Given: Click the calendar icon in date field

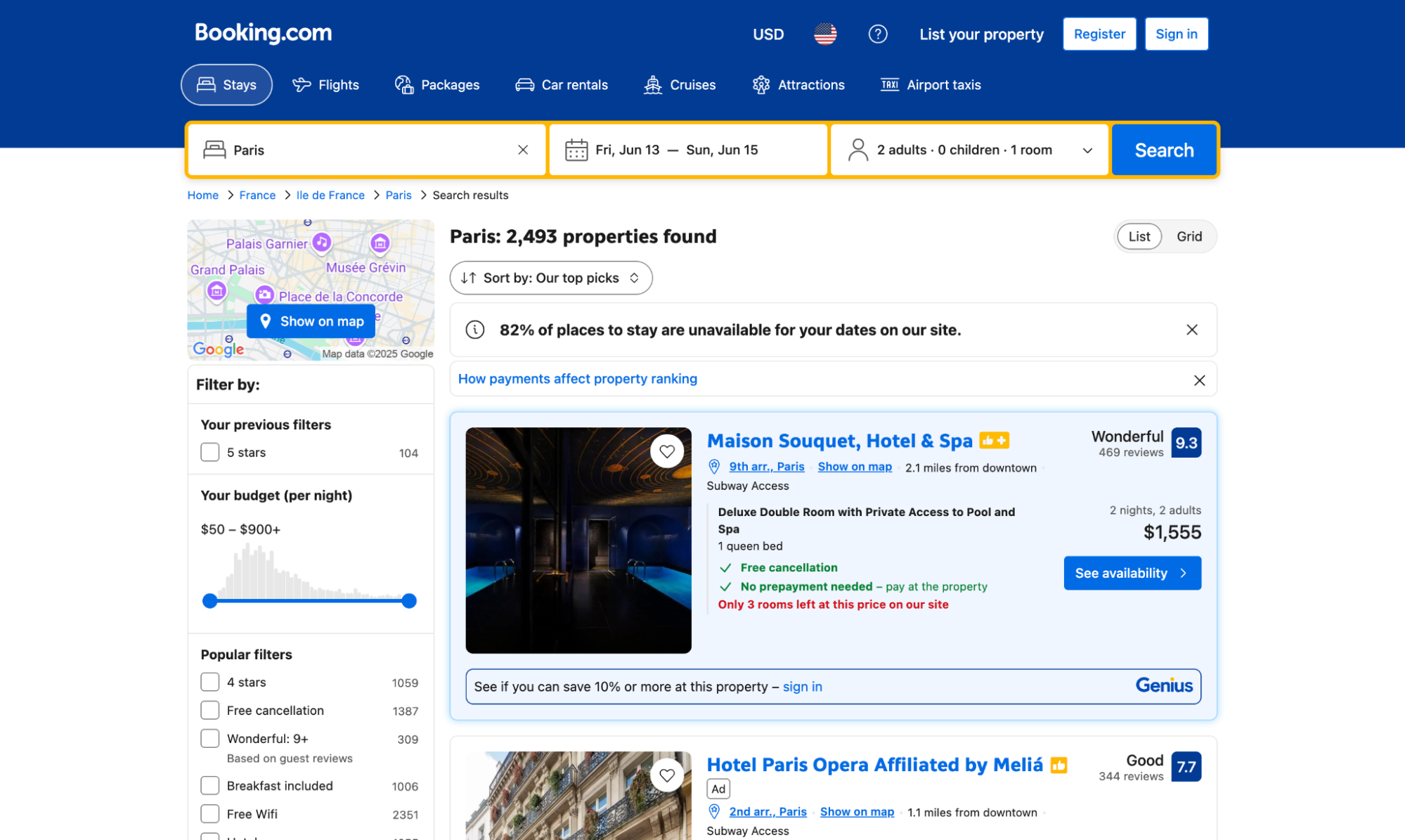Looking at the screenshot, I should tap(576, 150).
